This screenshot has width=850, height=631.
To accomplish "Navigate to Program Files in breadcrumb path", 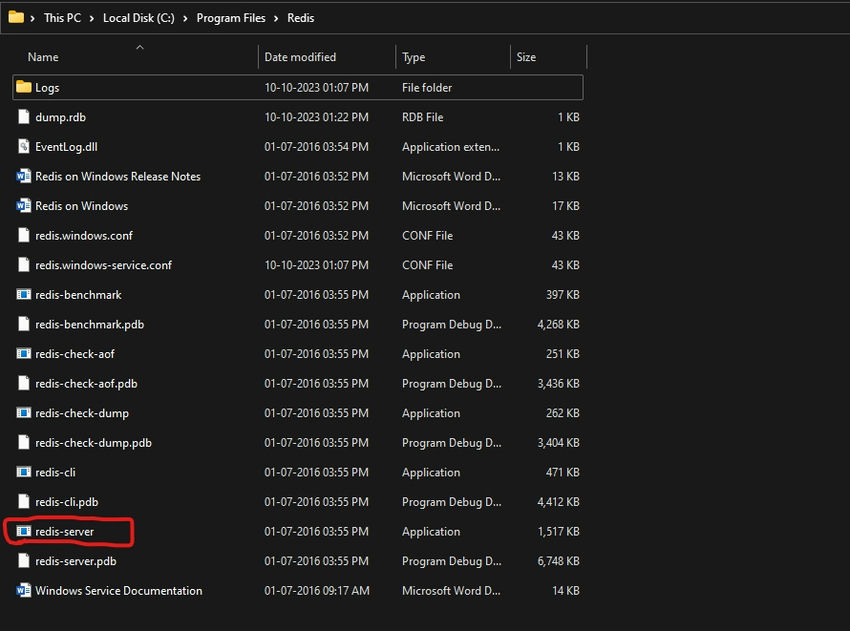I will [231, 18].
